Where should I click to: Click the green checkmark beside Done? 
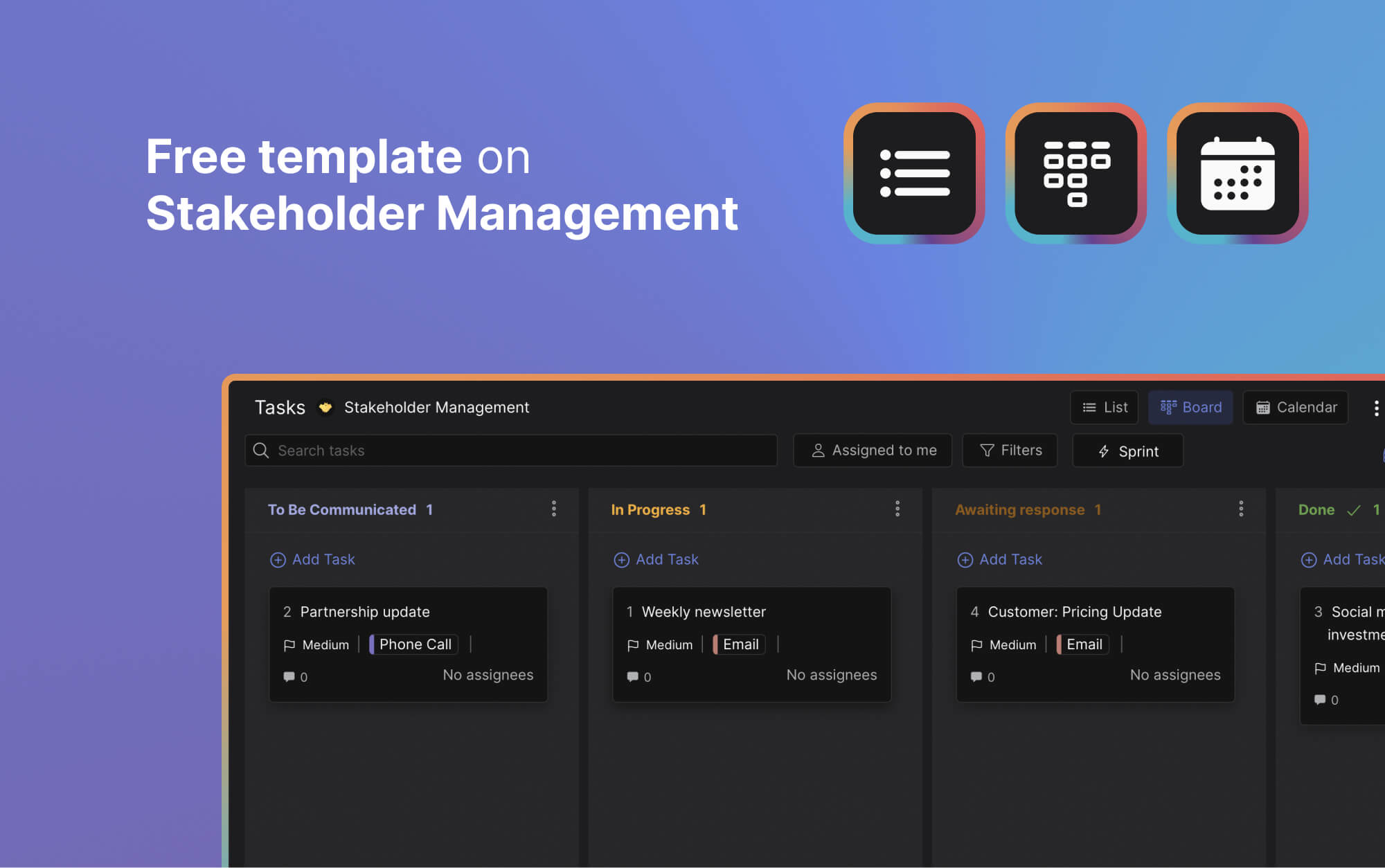pyautogui.click(x=1354, y=509)
